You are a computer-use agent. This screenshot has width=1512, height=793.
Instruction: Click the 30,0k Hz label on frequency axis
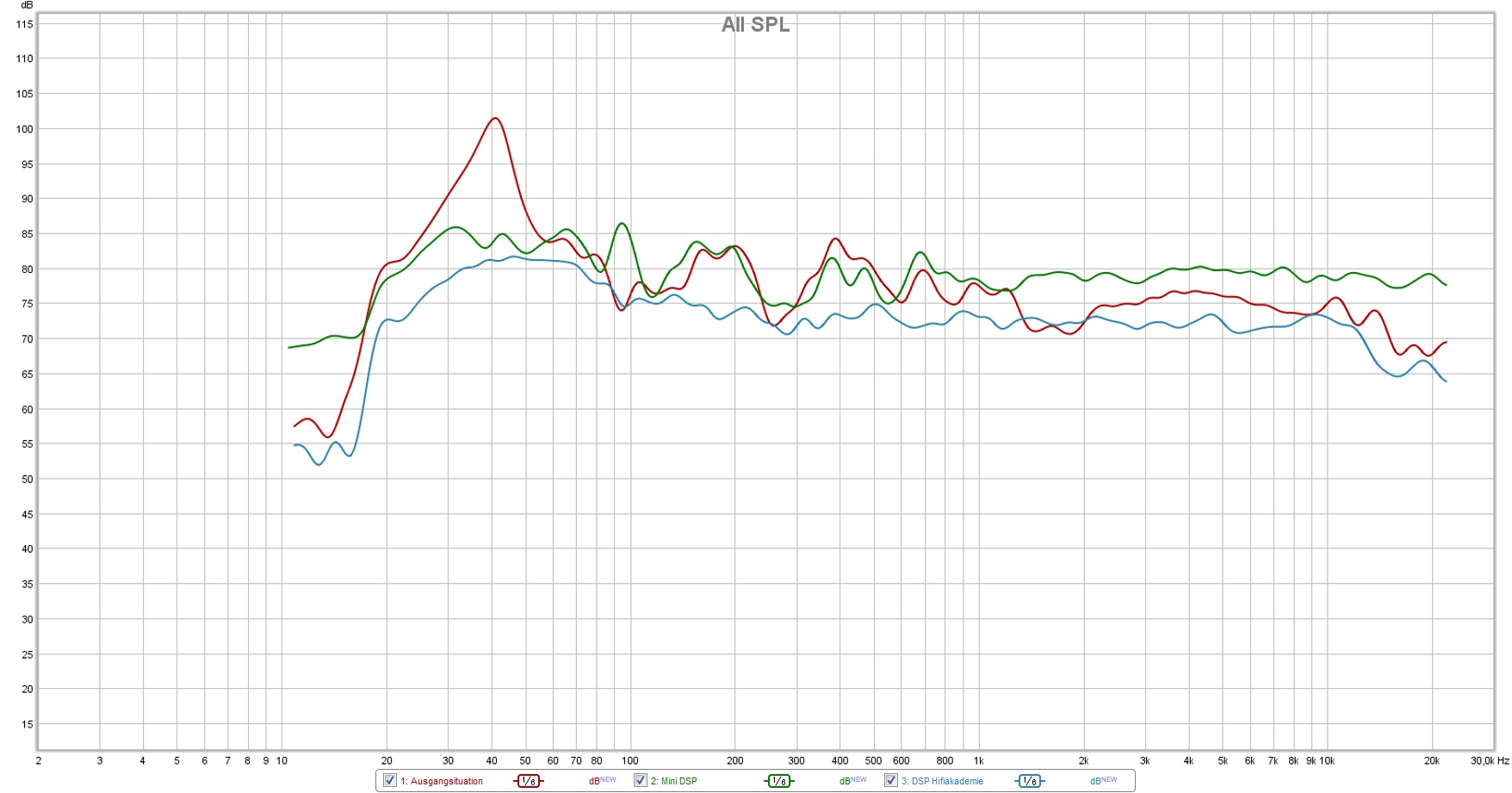click(x=1490, y=761)
